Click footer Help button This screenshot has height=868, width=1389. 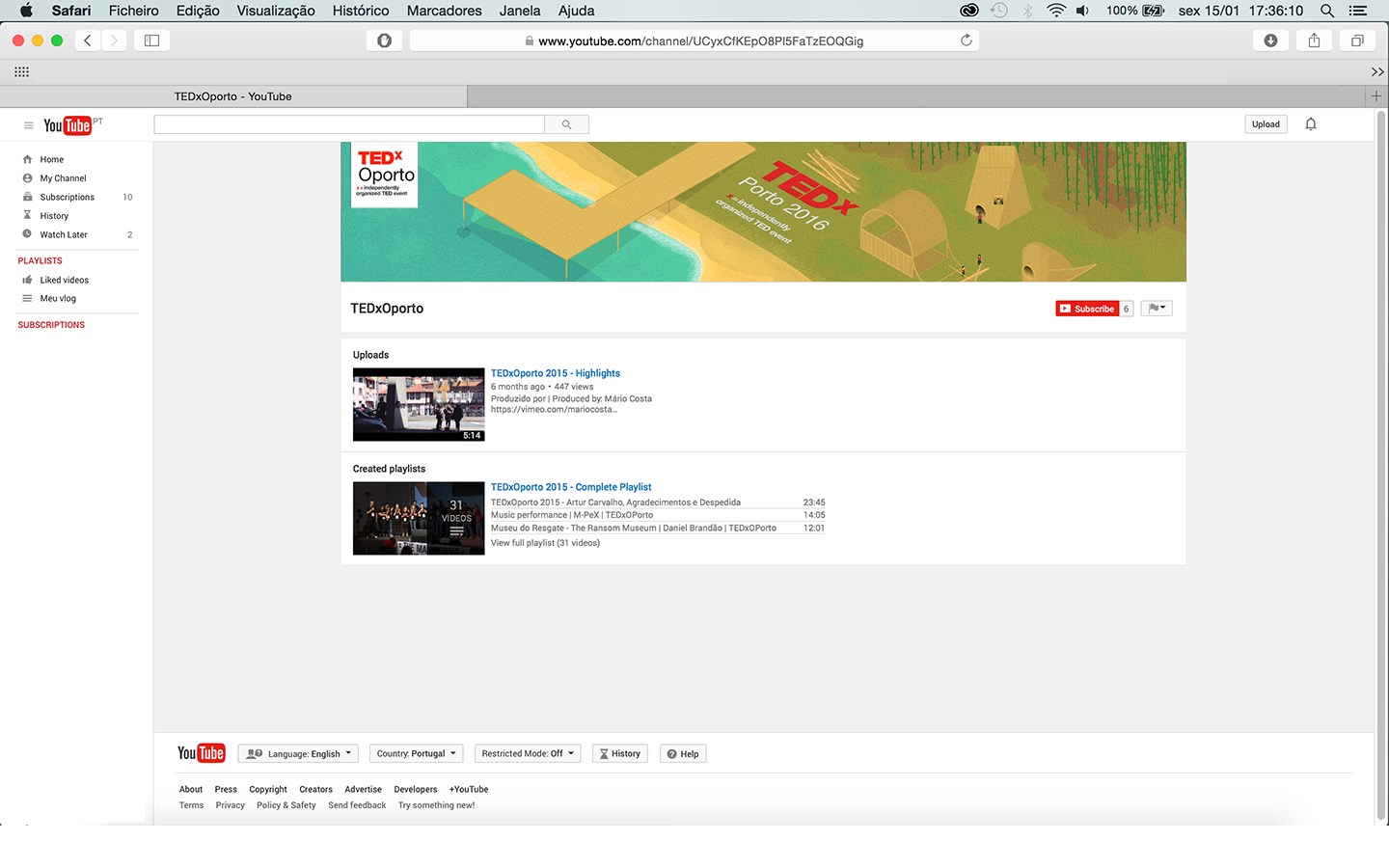pyautogui.click(x=683, y=753)
